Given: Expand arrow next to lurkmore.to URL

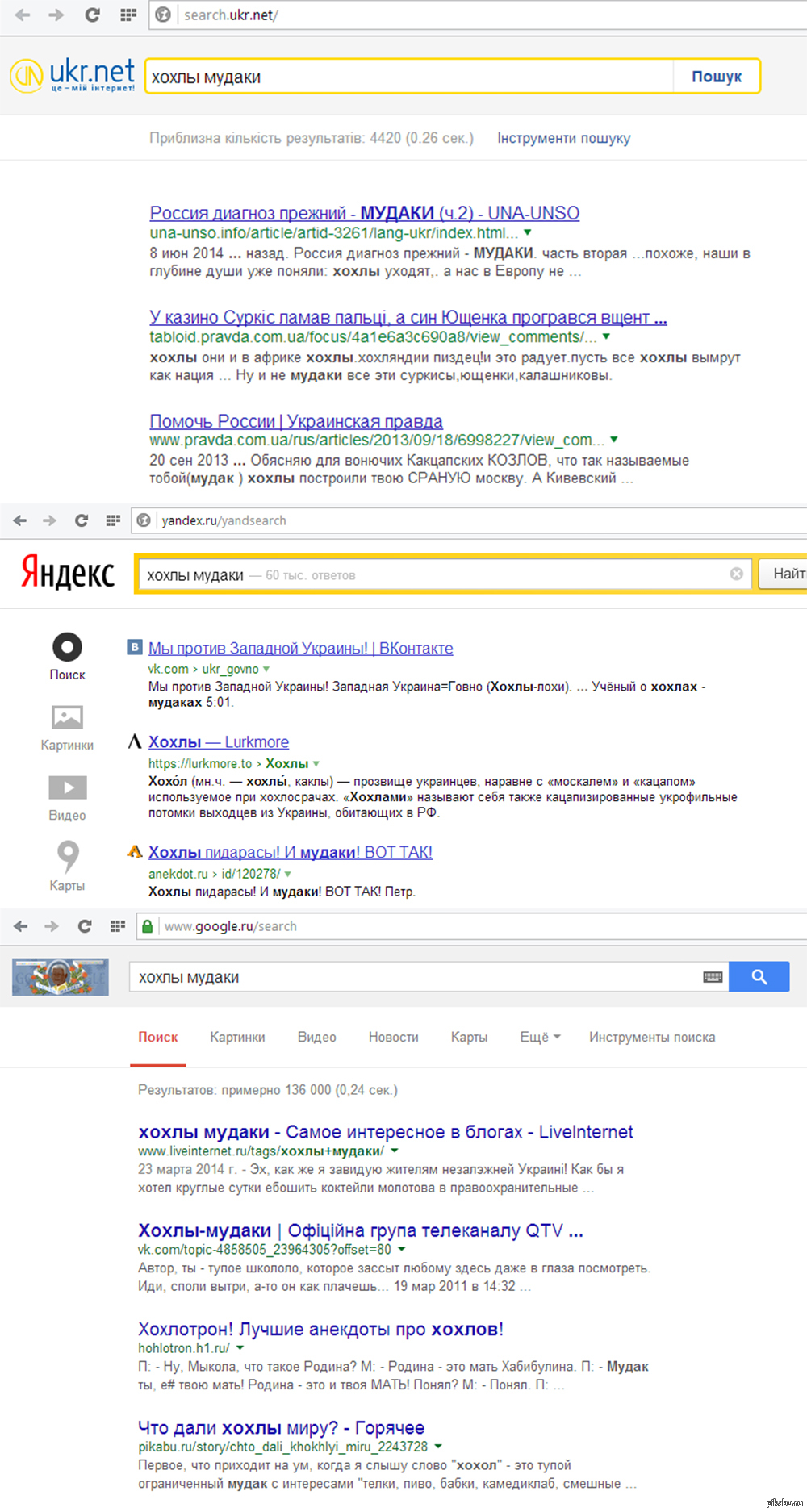Looking at the screenshot, I should [x=316, y=763].
